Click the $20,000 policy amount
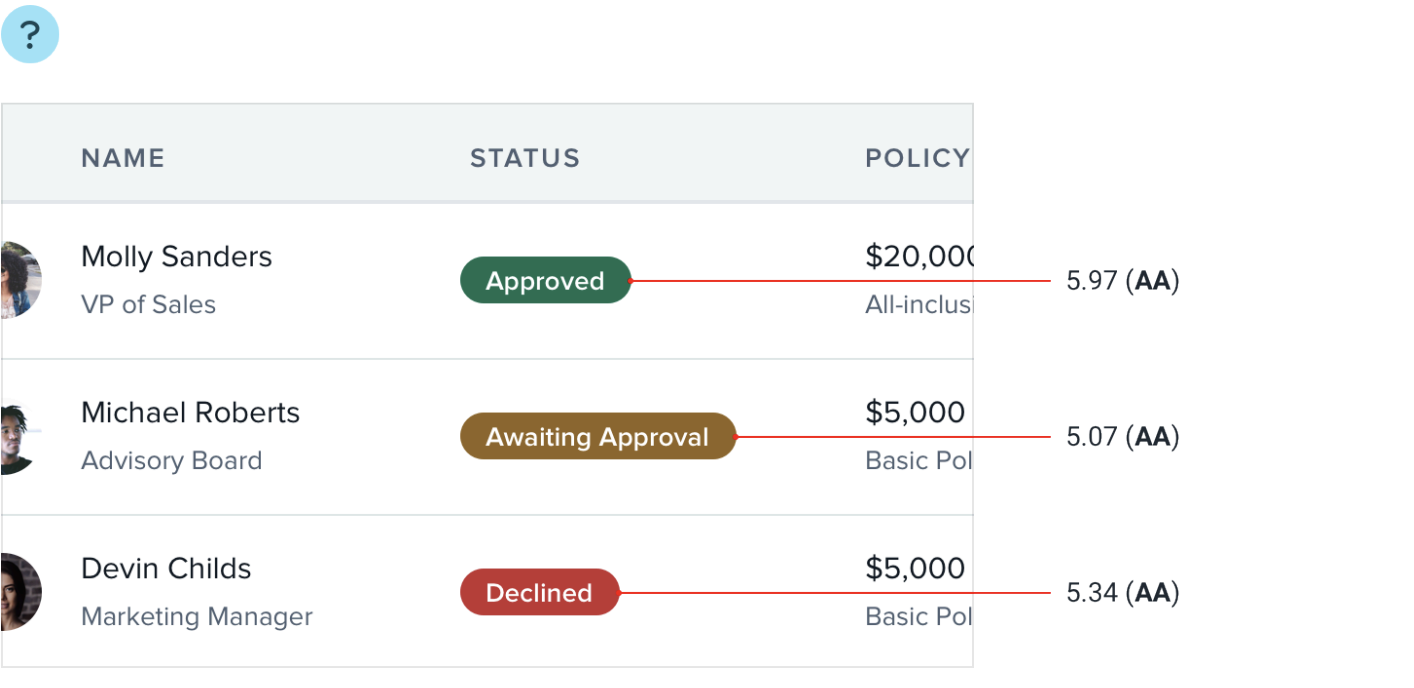The height and width of the screenshot is (688, 1414). point(919,257)
